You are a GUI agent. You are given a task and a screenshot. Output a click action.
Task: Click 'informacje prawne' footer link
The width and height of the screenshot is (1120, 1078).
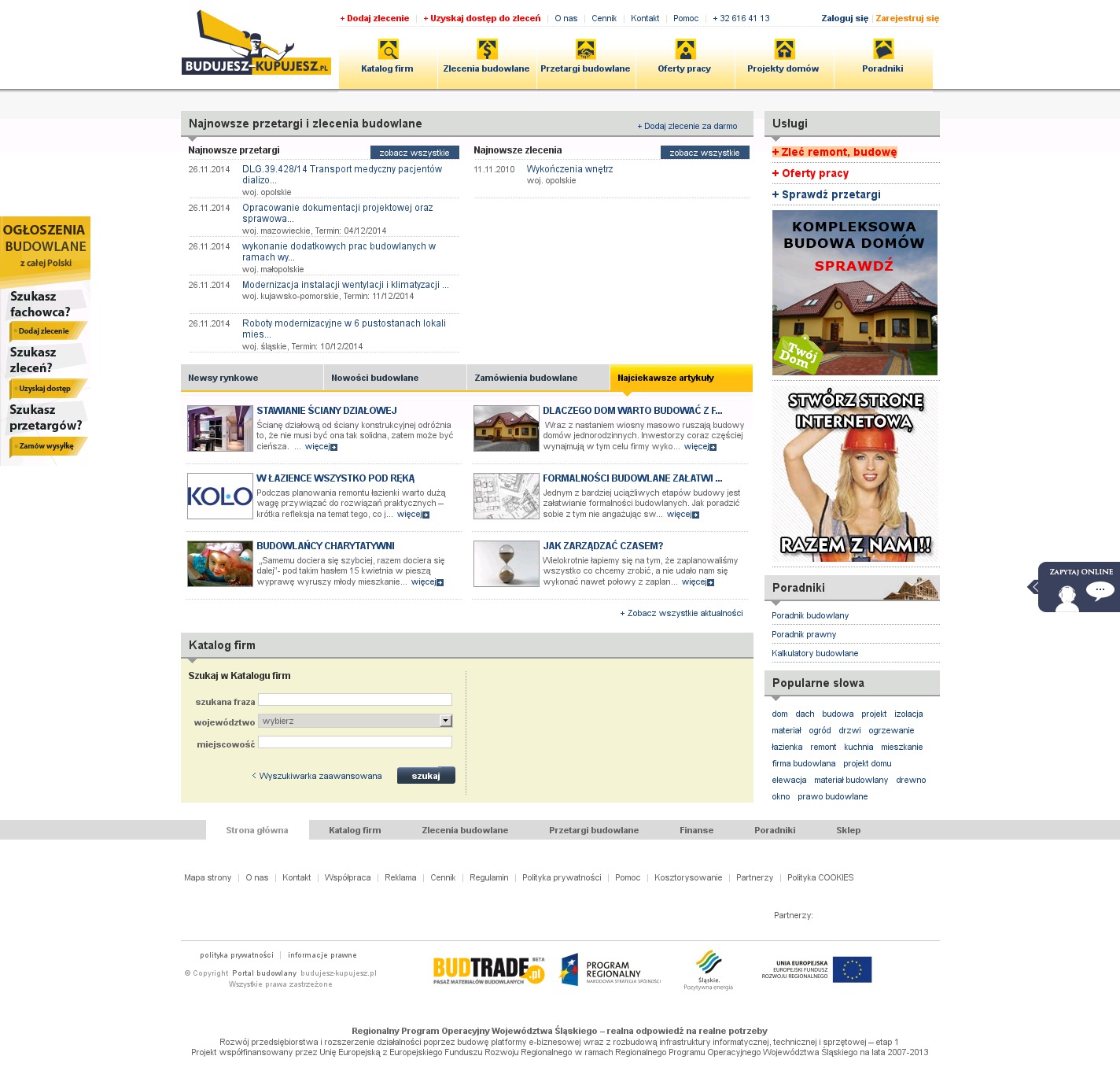click(322, 955)
